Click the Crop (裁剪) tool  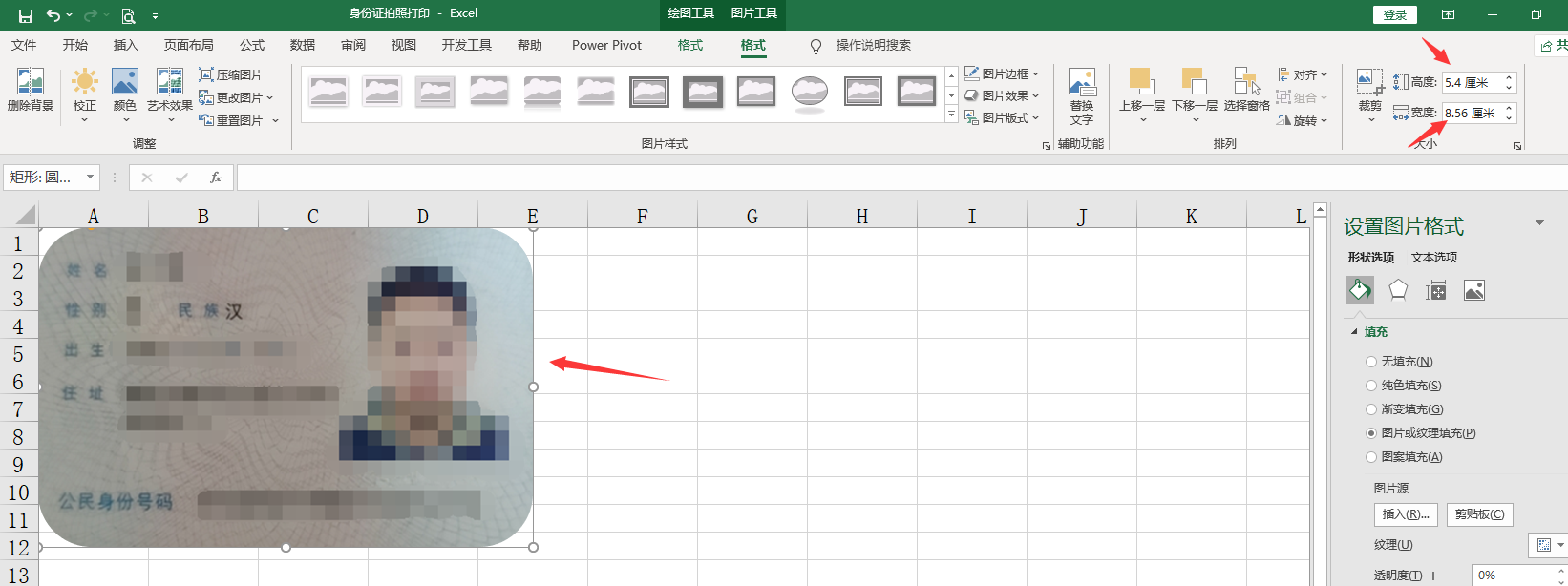tap(1370, 94)
